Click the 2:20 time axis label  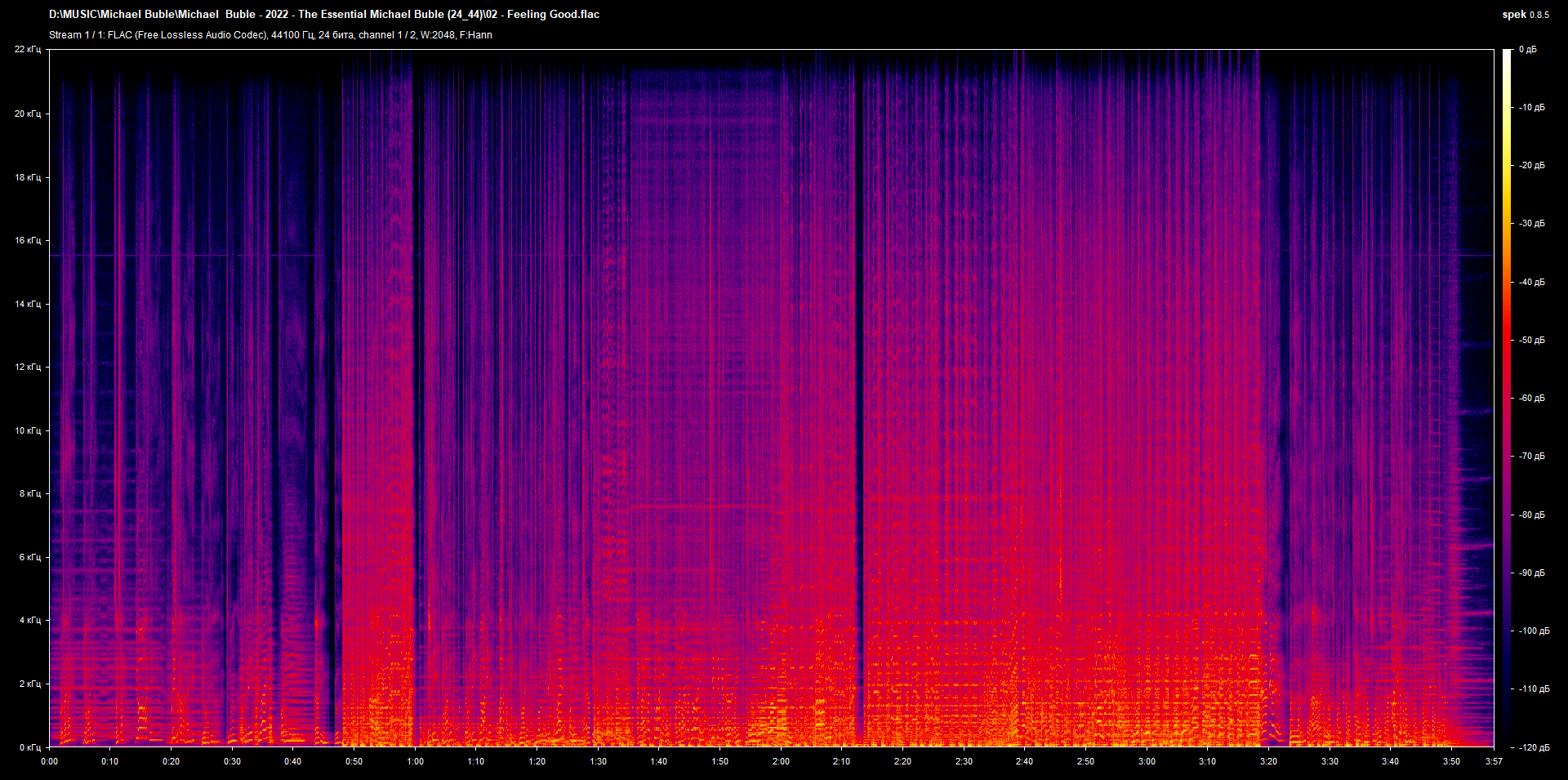[903, 761]
